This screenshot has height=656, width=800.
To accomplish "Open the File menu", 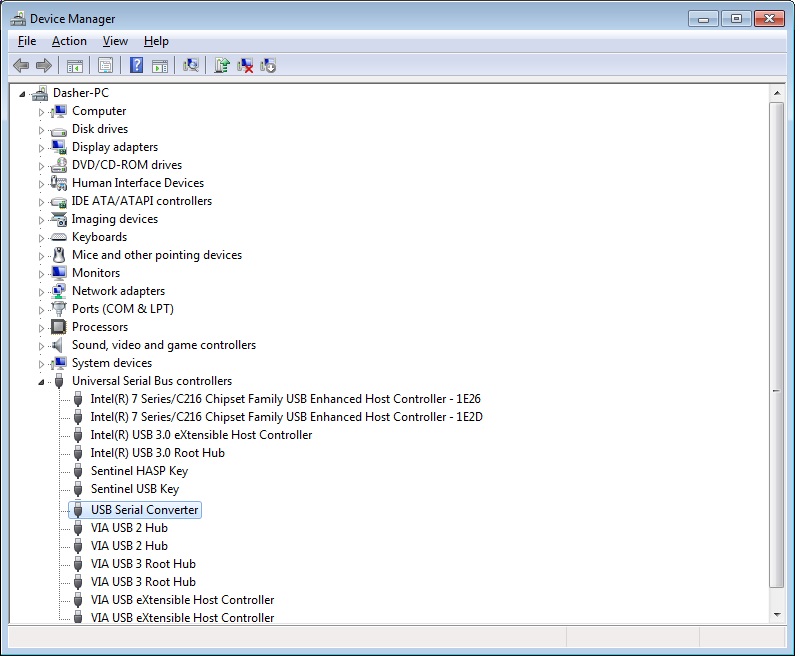I will click(x=27, y=41).
